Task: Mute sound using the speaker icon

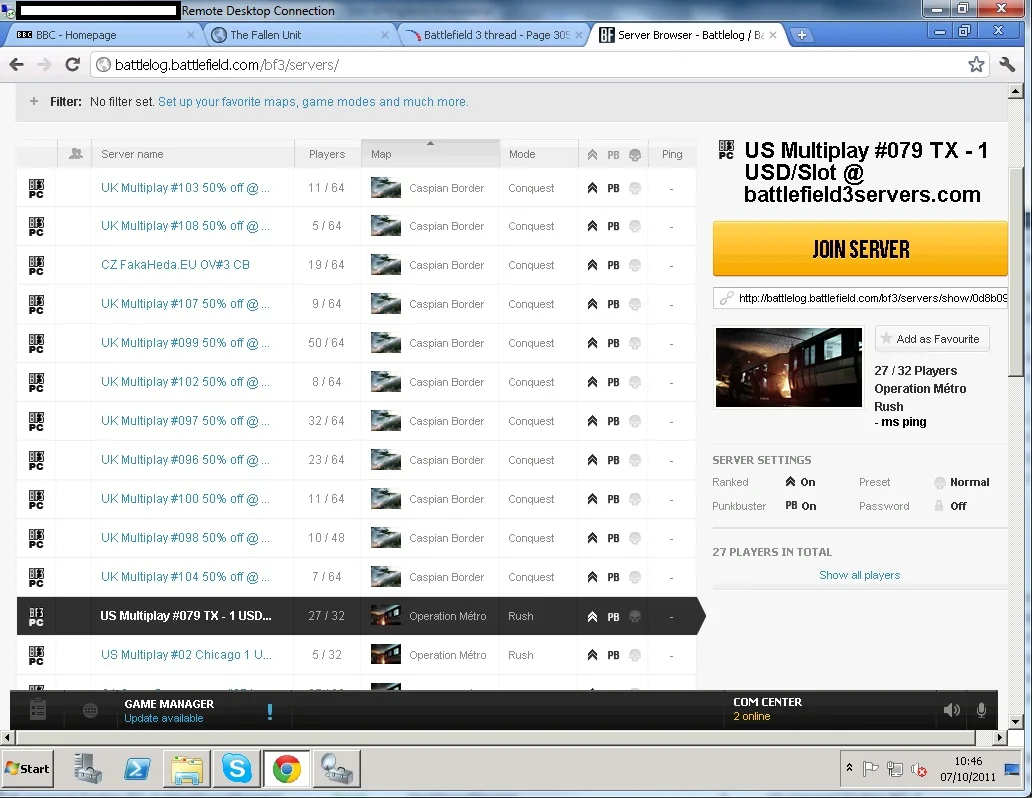Action: coord(952,710)
